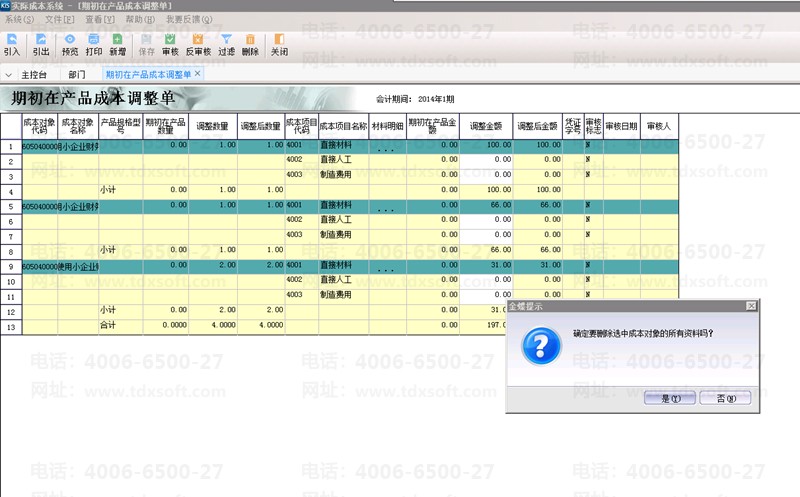The image size is (800, 497).
Task: Click the 审核人 column header
Action: (659, 126)
